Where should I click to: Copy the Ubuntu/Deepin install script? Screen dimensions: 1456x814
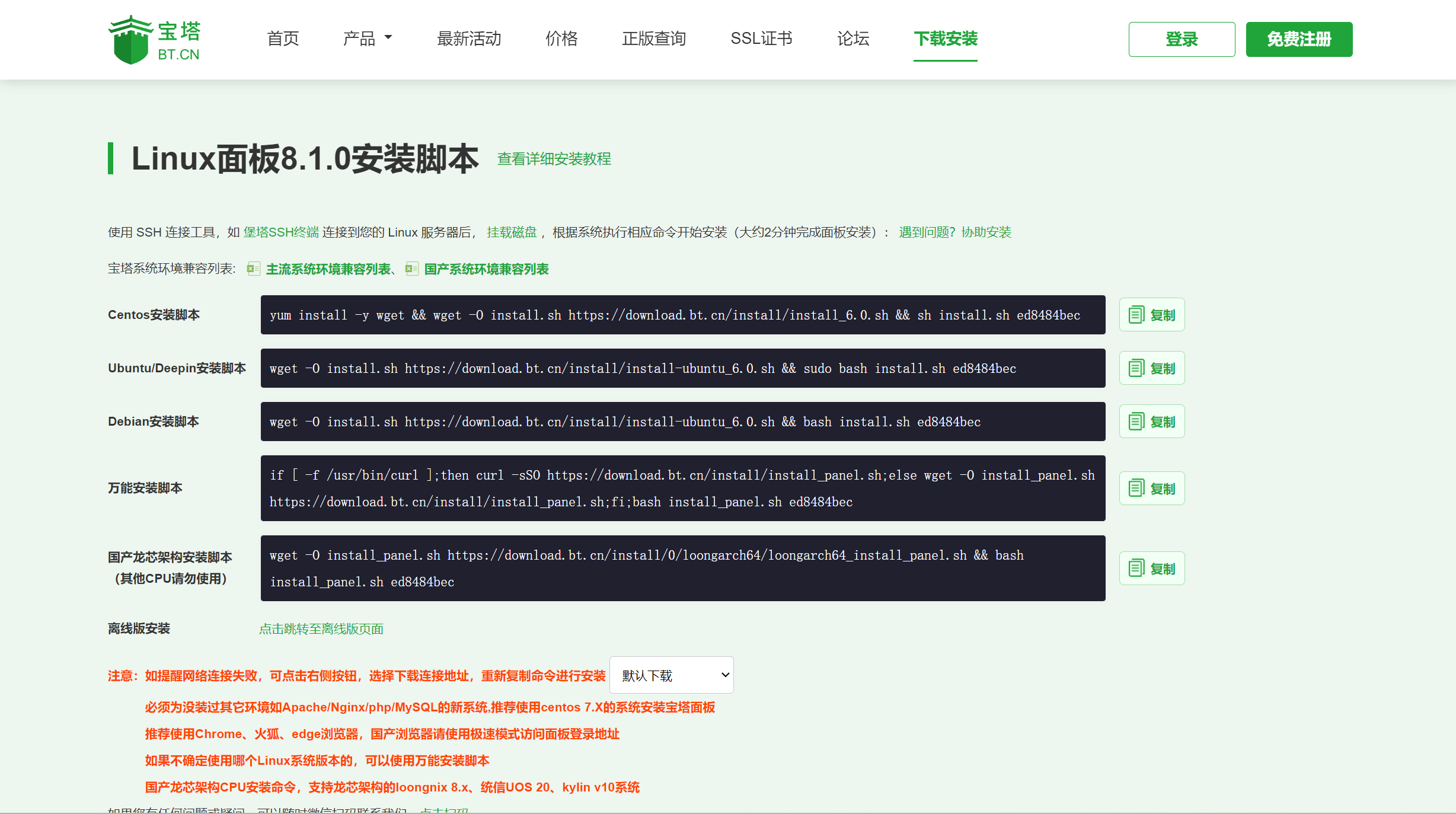(x=1152, y=368)
